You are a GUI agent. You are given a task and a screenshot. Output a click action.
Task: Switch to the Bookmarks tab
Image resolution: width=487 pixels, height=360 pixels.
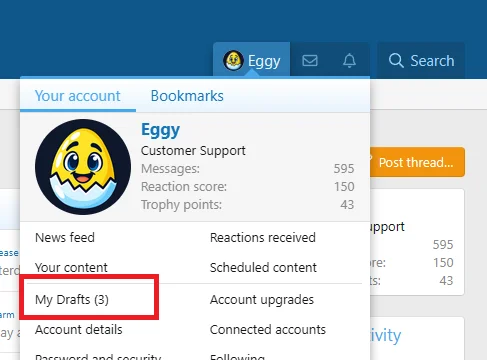tap(187, 96)
